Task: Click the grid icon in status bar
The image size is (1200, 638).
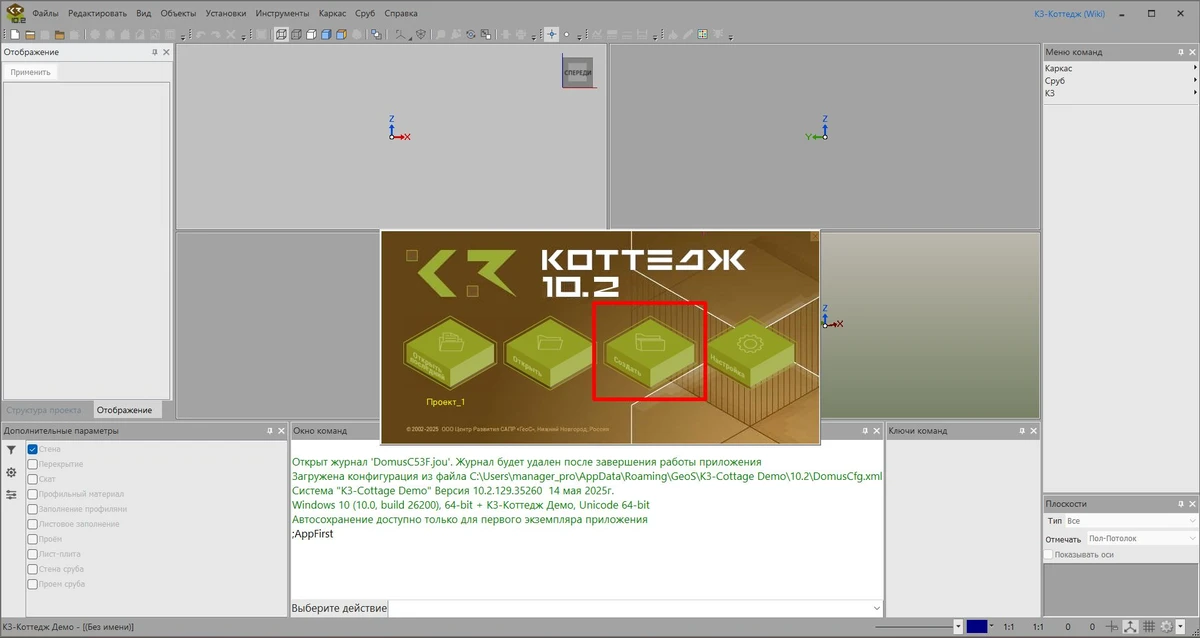Action: coord(1148,627)
